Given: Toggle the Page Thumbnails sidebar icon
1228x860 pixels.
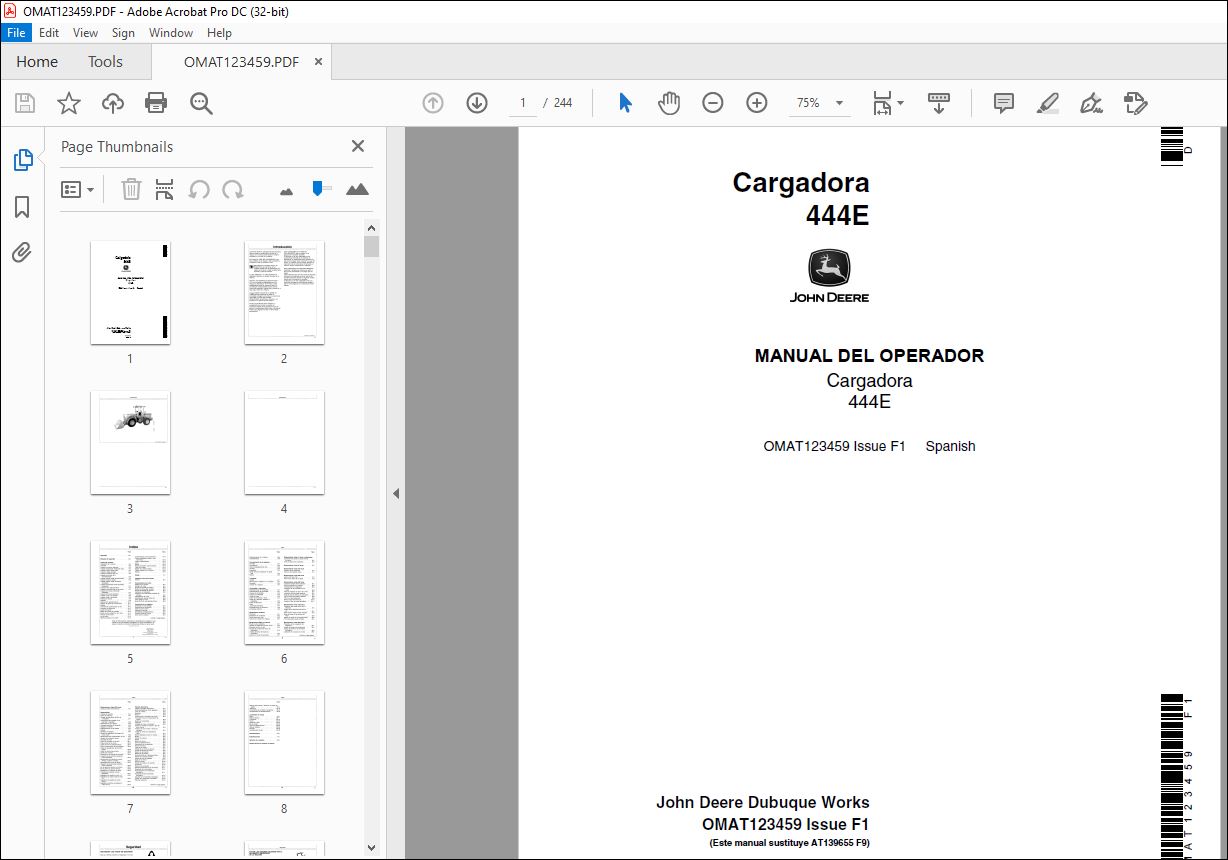Looking at the screenshot, I should [x=22, y=160].
